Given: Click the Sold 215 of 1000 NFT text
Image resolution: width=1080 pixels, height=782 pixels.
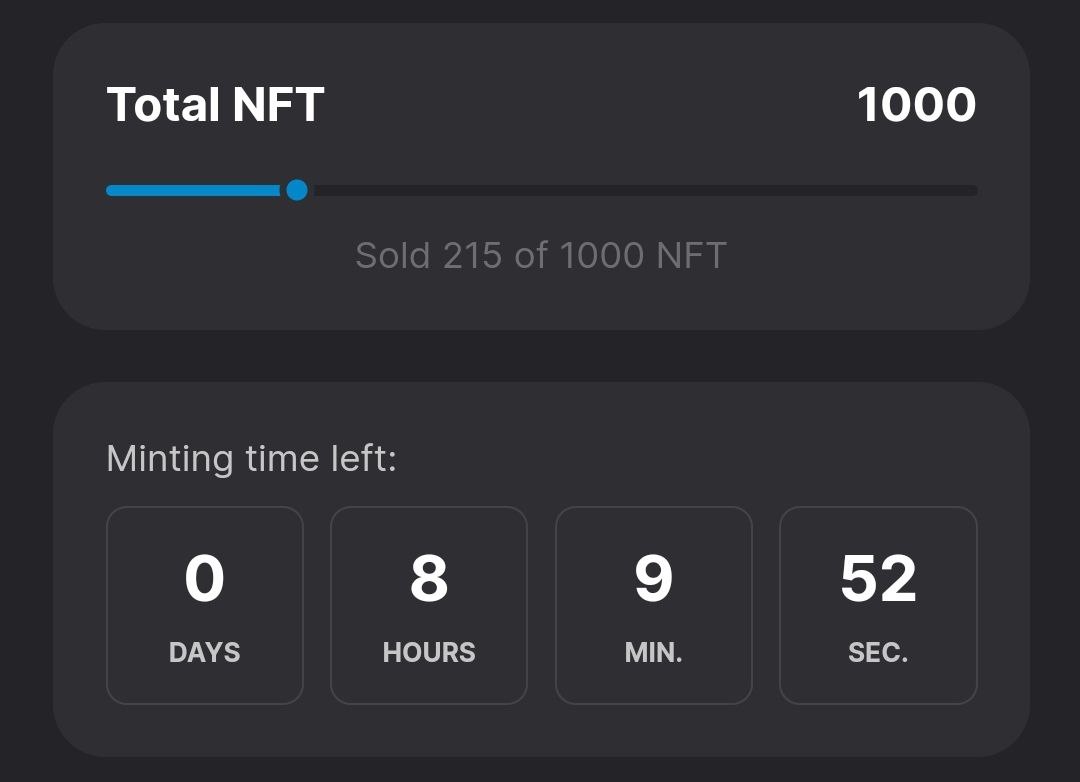Looking at the screenshot, I should (541, 256).
